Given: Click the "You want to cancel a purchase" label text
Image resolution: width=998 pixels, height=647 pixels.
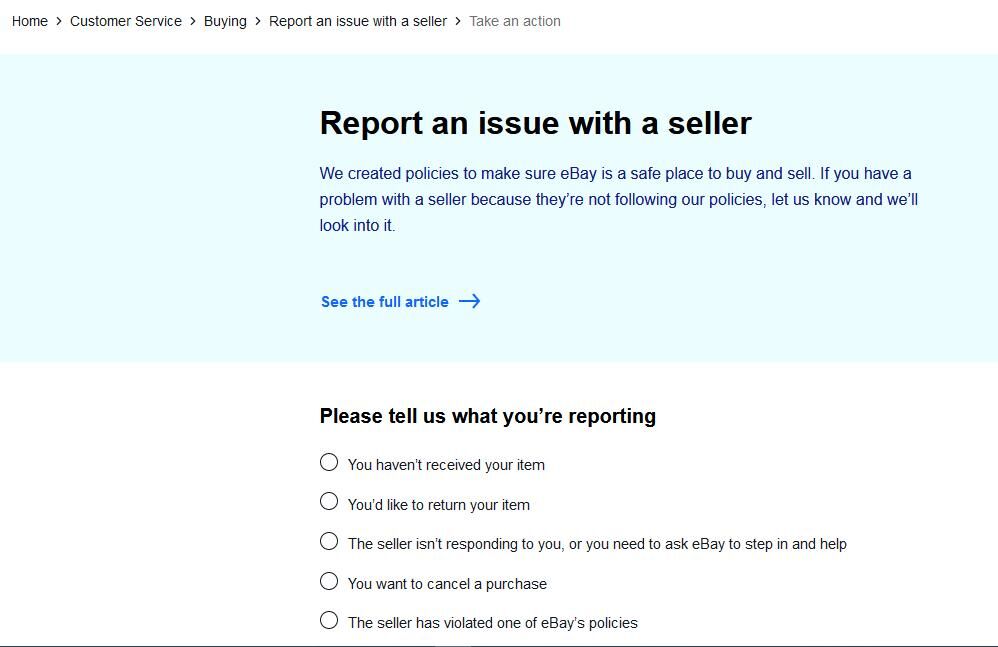Looking at the screenshot, I should point(447,584).
